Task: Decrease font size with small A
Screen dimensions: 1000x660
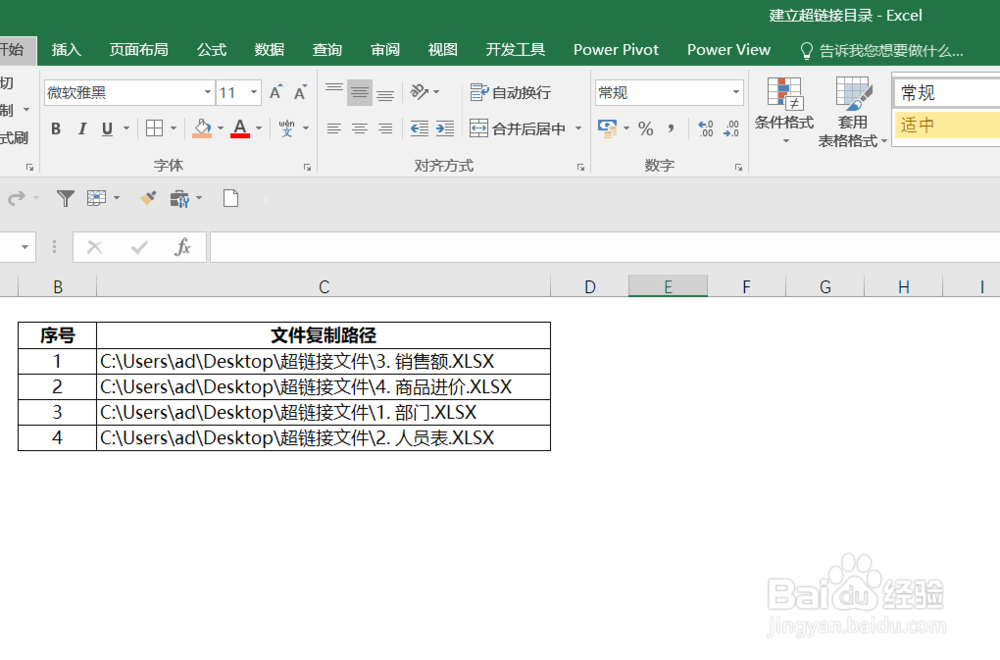Action: [x=300, y=92]
